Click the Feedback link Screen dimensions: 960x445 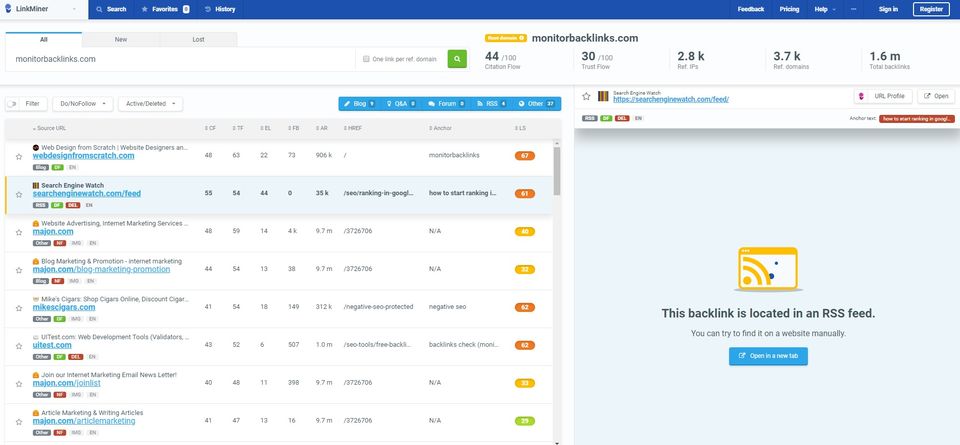pyautogui.click(x=751, y=9)
